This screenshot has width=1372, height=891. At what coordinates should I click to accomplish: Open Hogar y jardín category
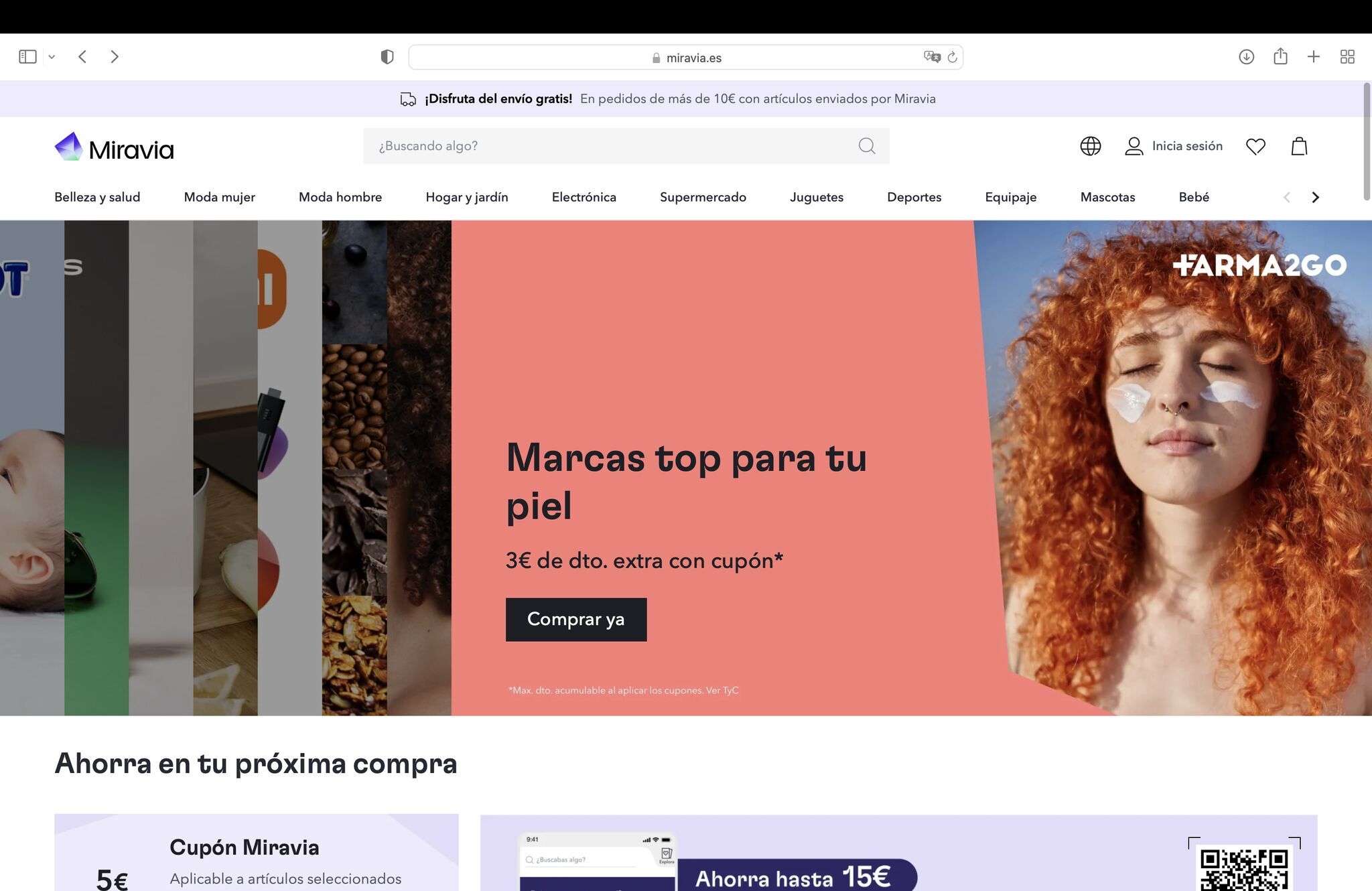(x=467, y=197)
